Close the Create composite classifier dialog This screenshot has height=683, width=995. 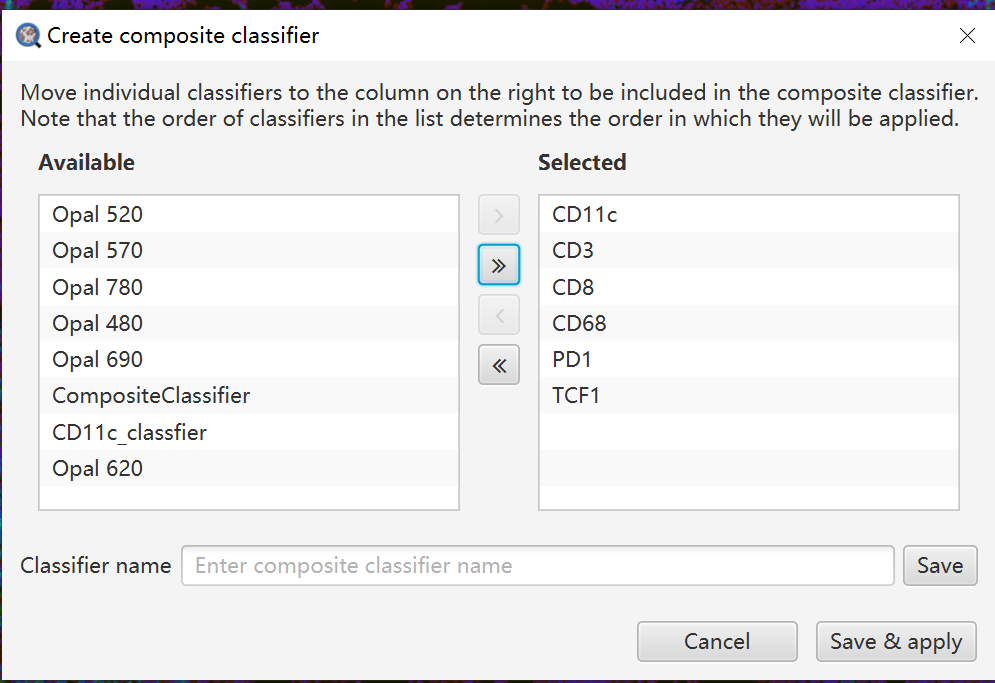967,36
